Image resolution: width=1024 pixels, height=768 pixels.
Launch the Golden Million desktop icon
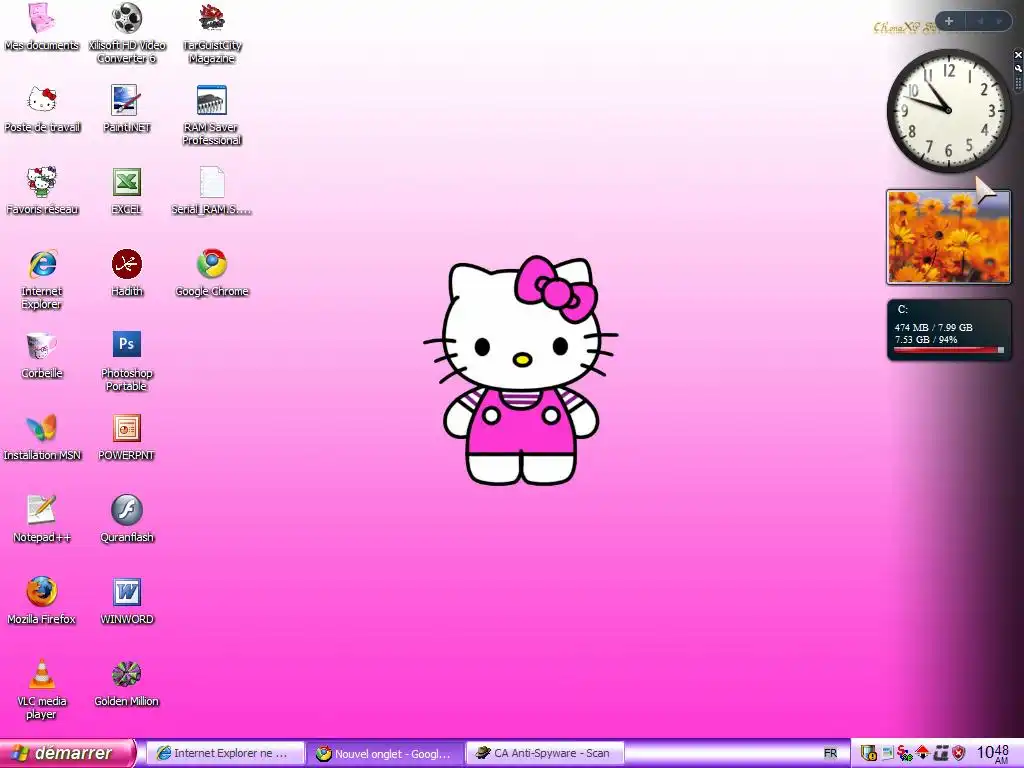tap(127, 683)
